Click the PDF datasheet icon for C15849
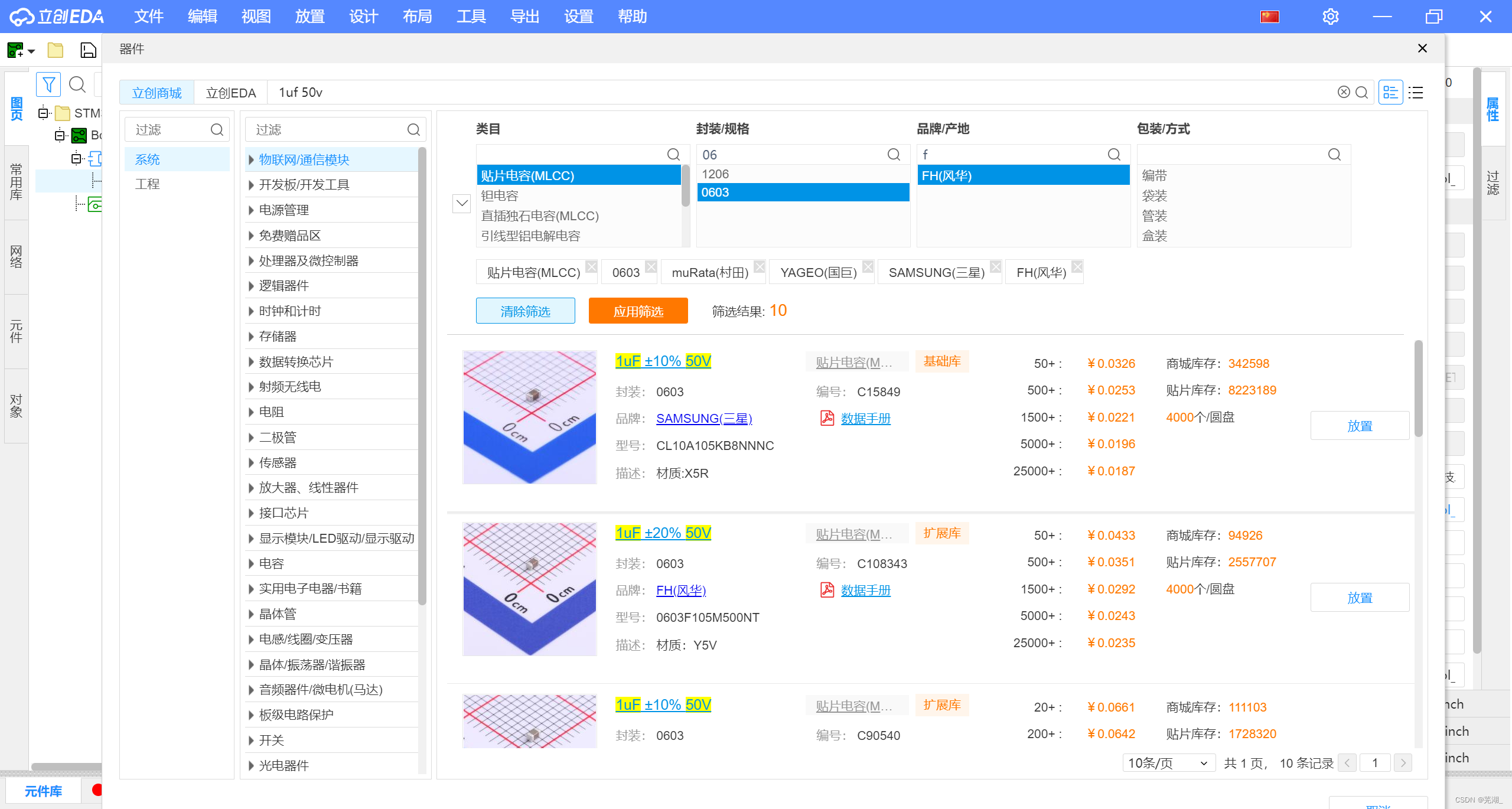The image size is (1512, 809). [827, 418]
